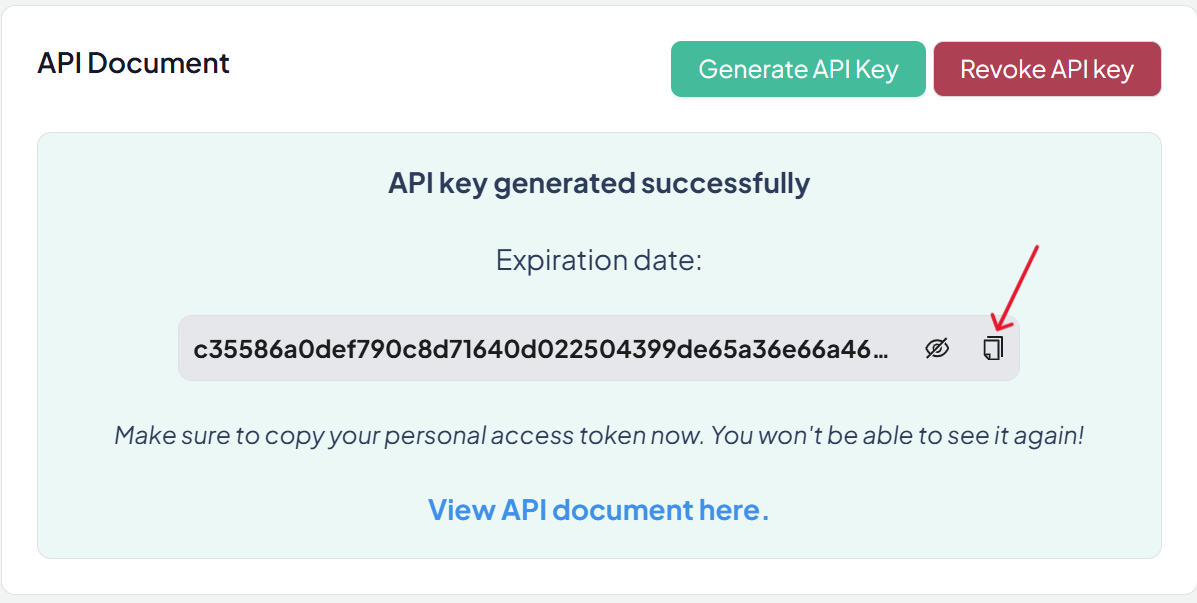Click the green Generate API Key button

pyautogui.click(x=798, y=69)
